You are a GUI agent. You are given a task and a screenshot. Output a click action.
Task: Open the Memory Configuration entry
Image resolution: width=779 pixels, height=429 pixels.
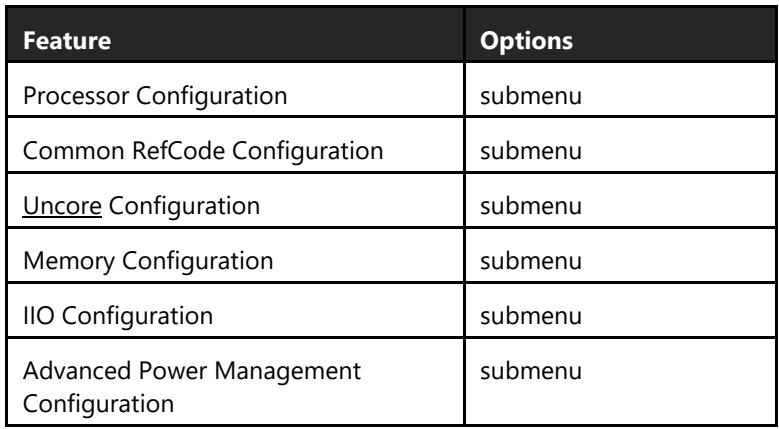[148, 261]
